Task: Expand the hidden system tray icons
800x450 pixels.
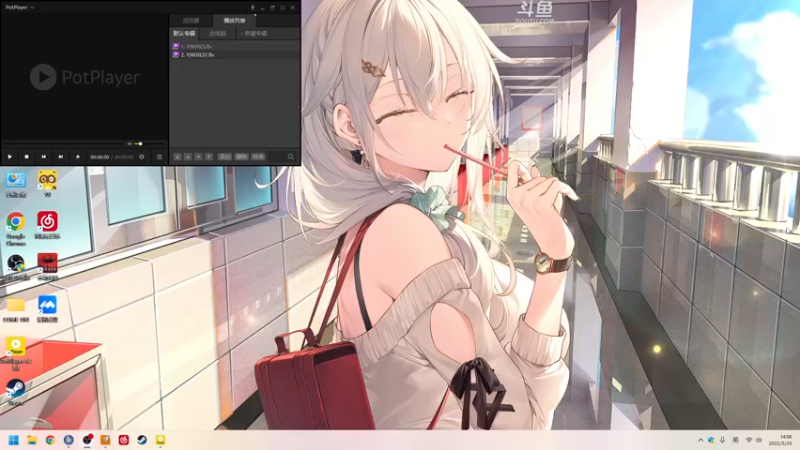Action: pos(700,440)
